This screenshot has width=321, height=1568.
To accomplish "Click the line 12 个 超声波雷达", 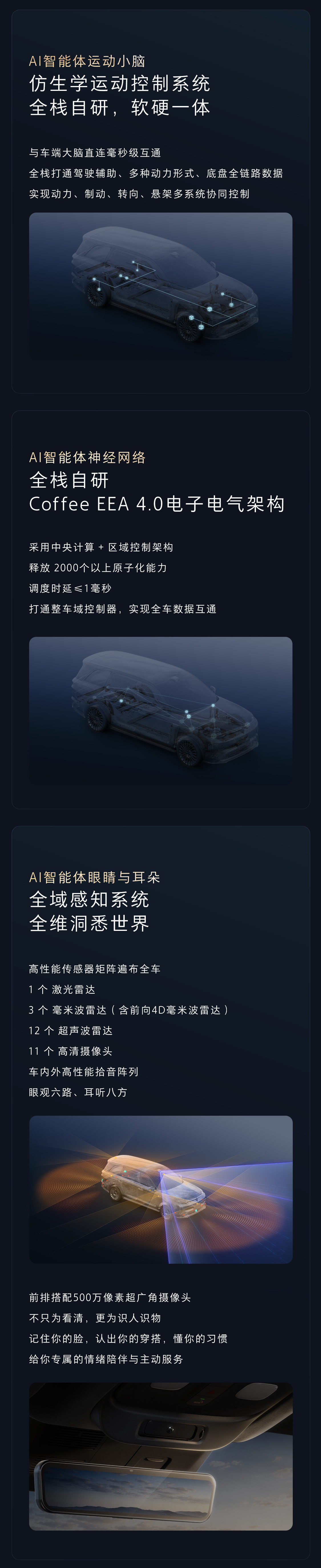I will pos(70,1031).
